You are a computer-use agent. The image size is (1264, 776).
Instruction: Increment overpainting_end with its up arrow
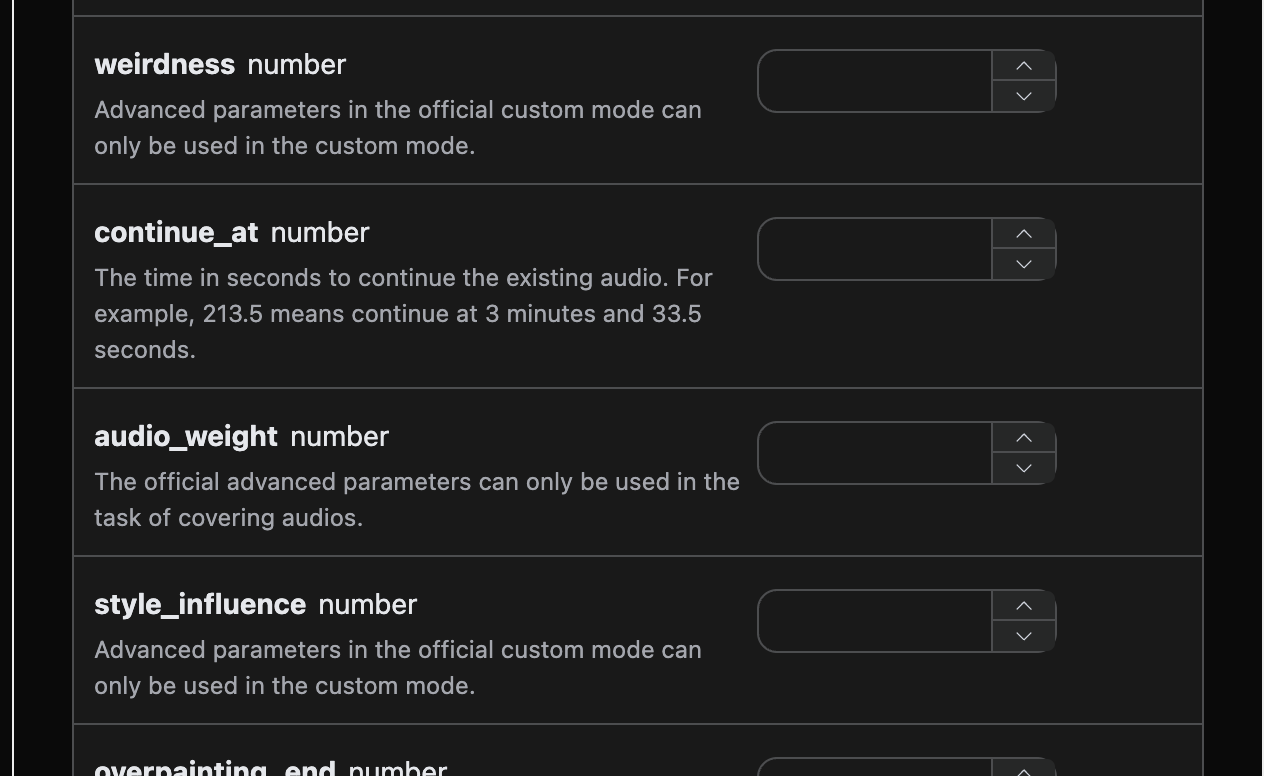1023,770
